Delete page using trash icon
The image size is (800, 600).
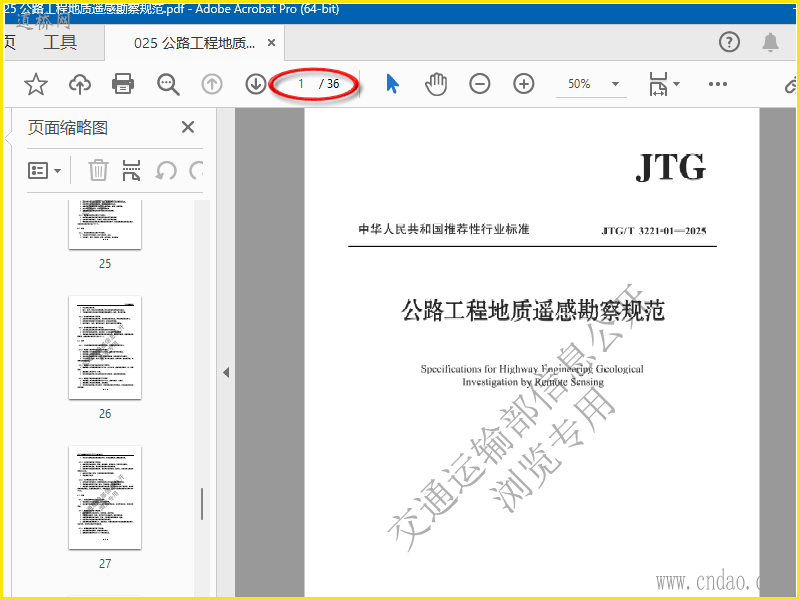(x=98, y=170)
